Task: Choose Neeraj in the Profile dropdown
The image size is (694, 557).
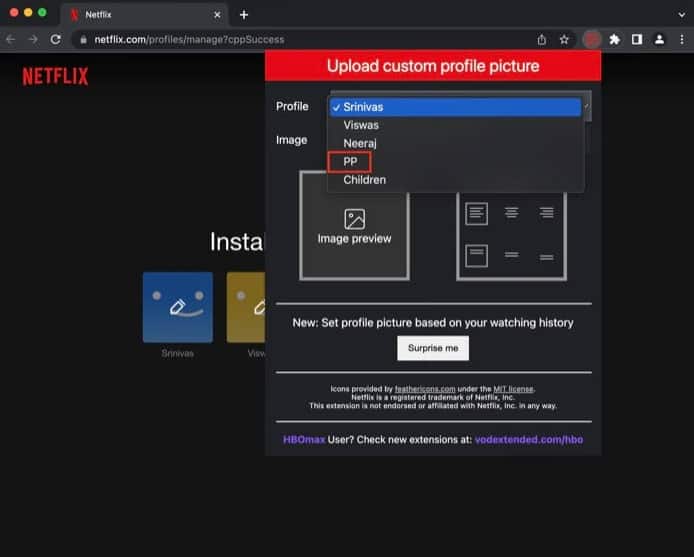Action: click(455, 143)
